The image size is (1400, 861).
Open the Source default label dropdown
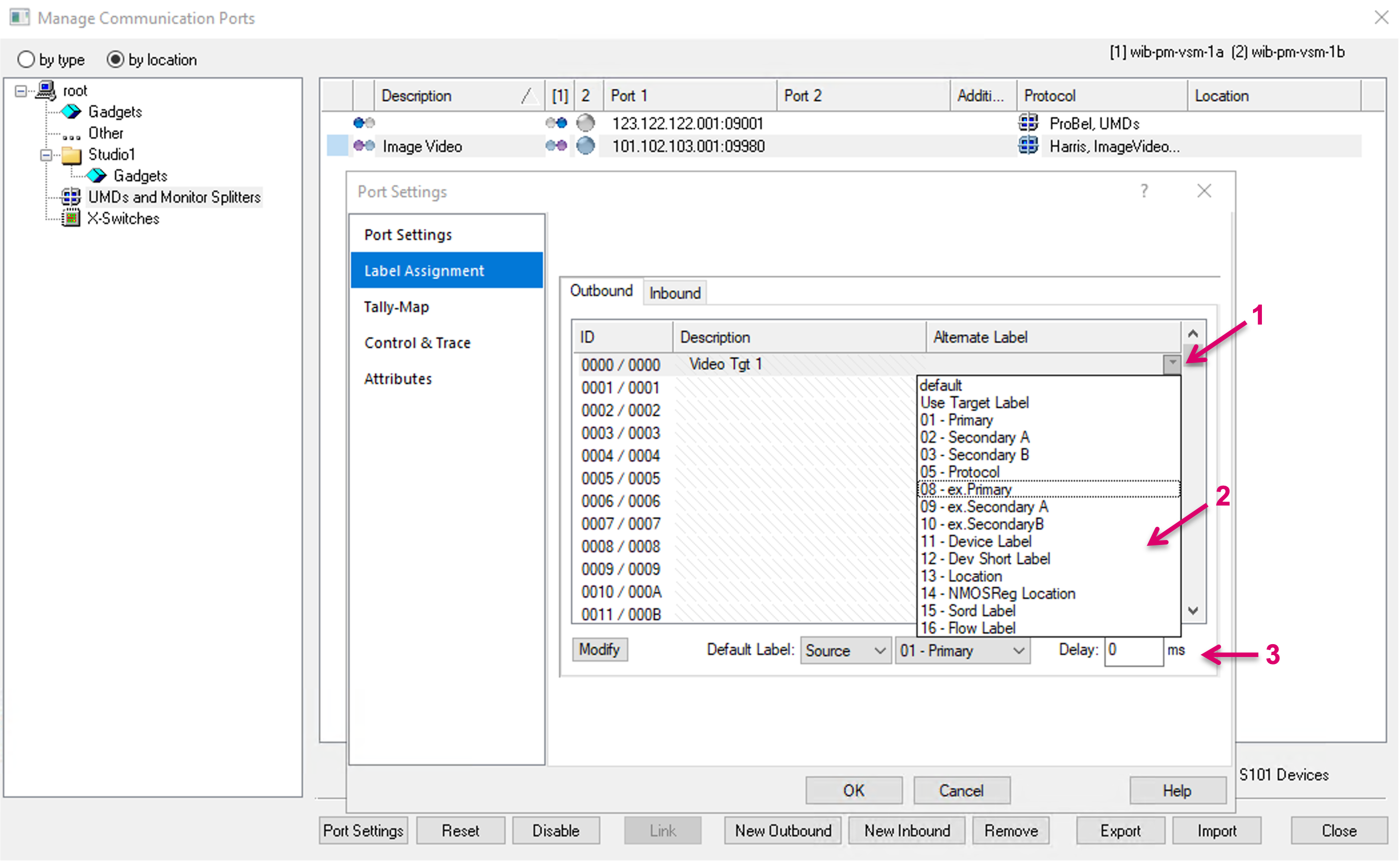(x=845, y=650)
